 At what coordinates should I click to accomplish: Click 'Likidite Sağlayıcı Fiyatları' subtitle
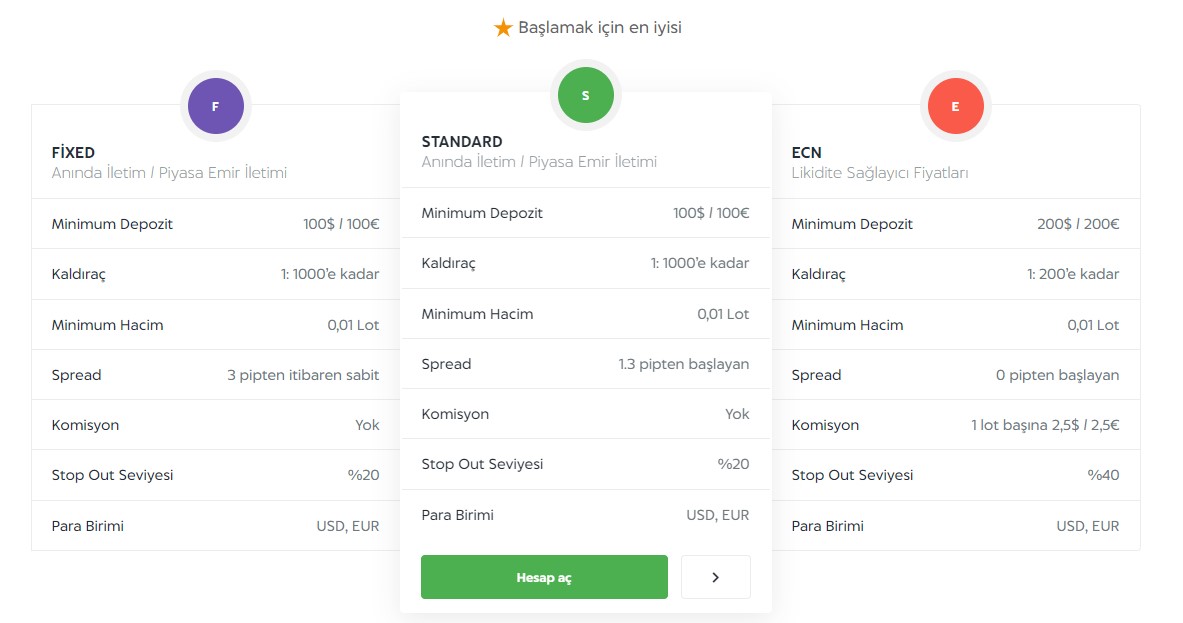[880, 173]
